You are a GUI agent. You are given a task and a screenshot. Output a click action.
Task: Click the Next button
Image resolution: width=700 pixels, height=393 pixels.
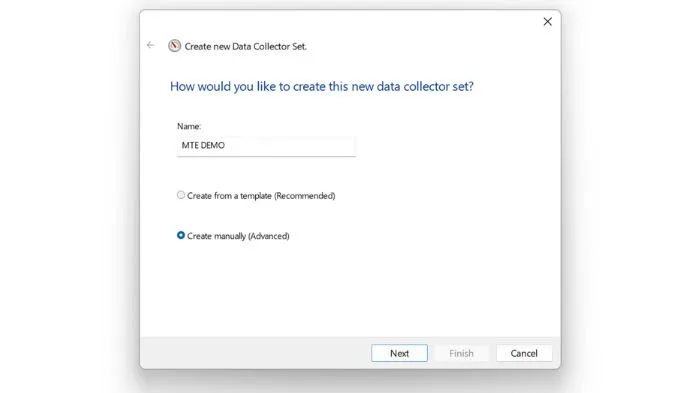coord(399,353)
